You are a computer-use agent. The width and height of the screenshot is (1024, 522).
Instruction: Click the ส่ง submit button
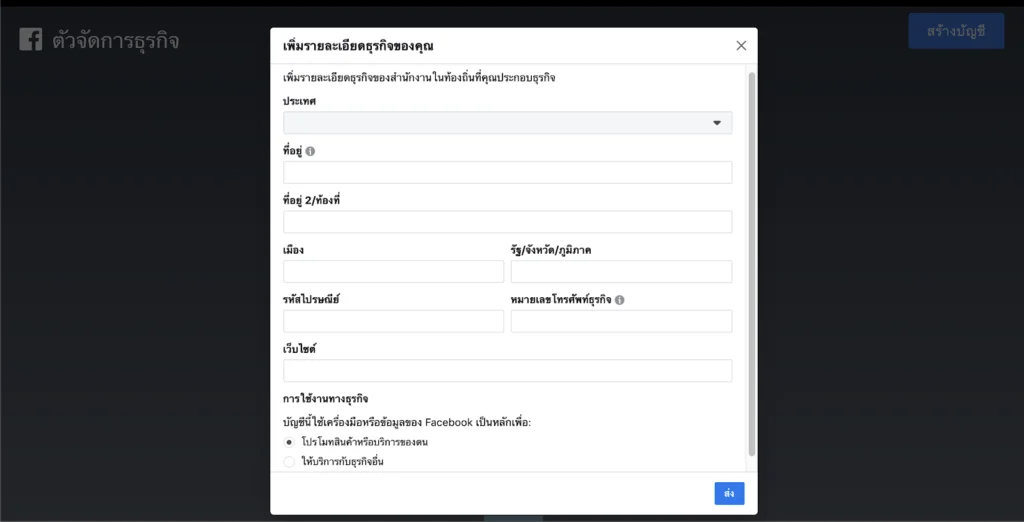point(729,493)
